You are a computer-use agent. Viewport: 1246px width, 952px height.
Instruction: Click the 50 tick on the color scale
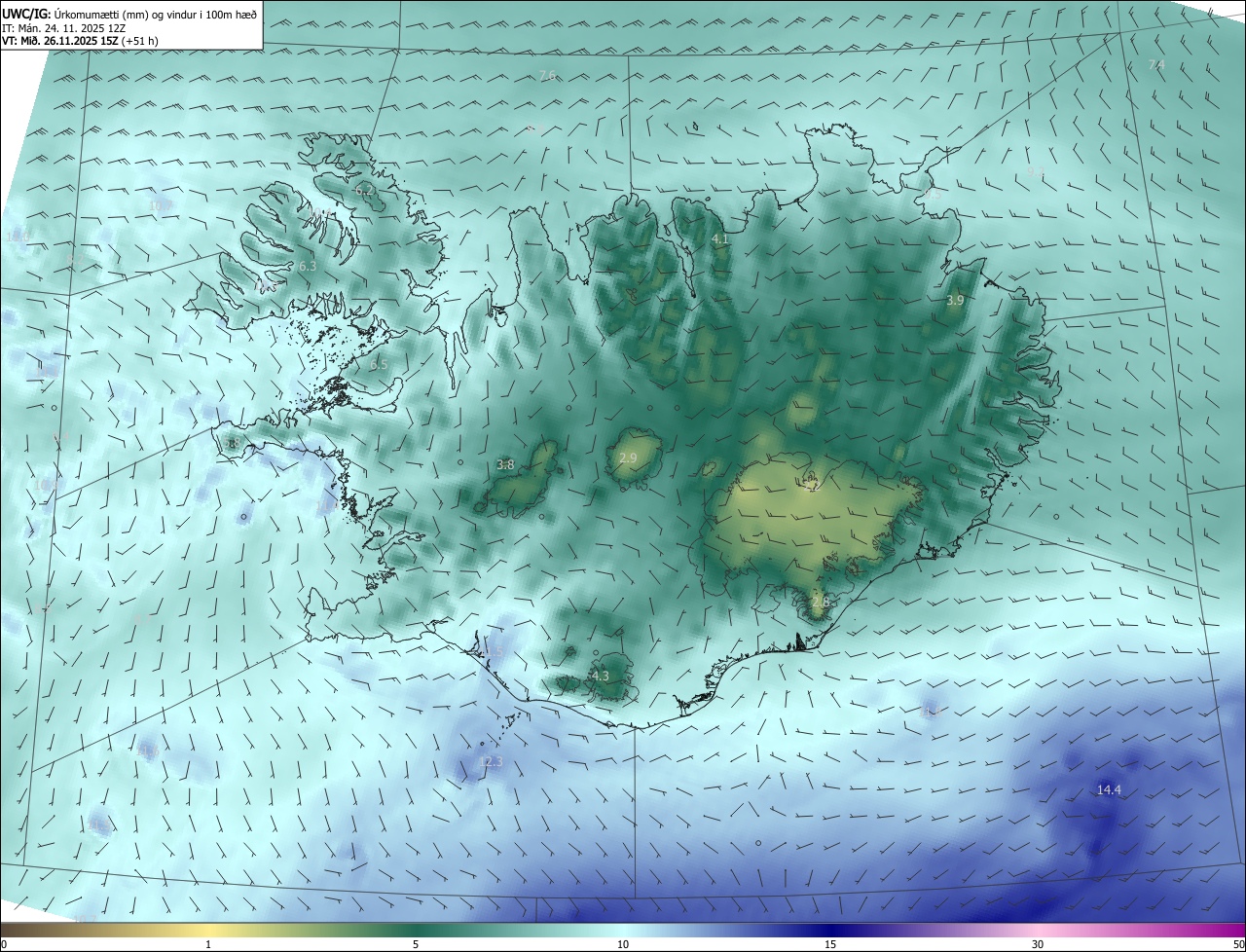[x=1237, y=944]
